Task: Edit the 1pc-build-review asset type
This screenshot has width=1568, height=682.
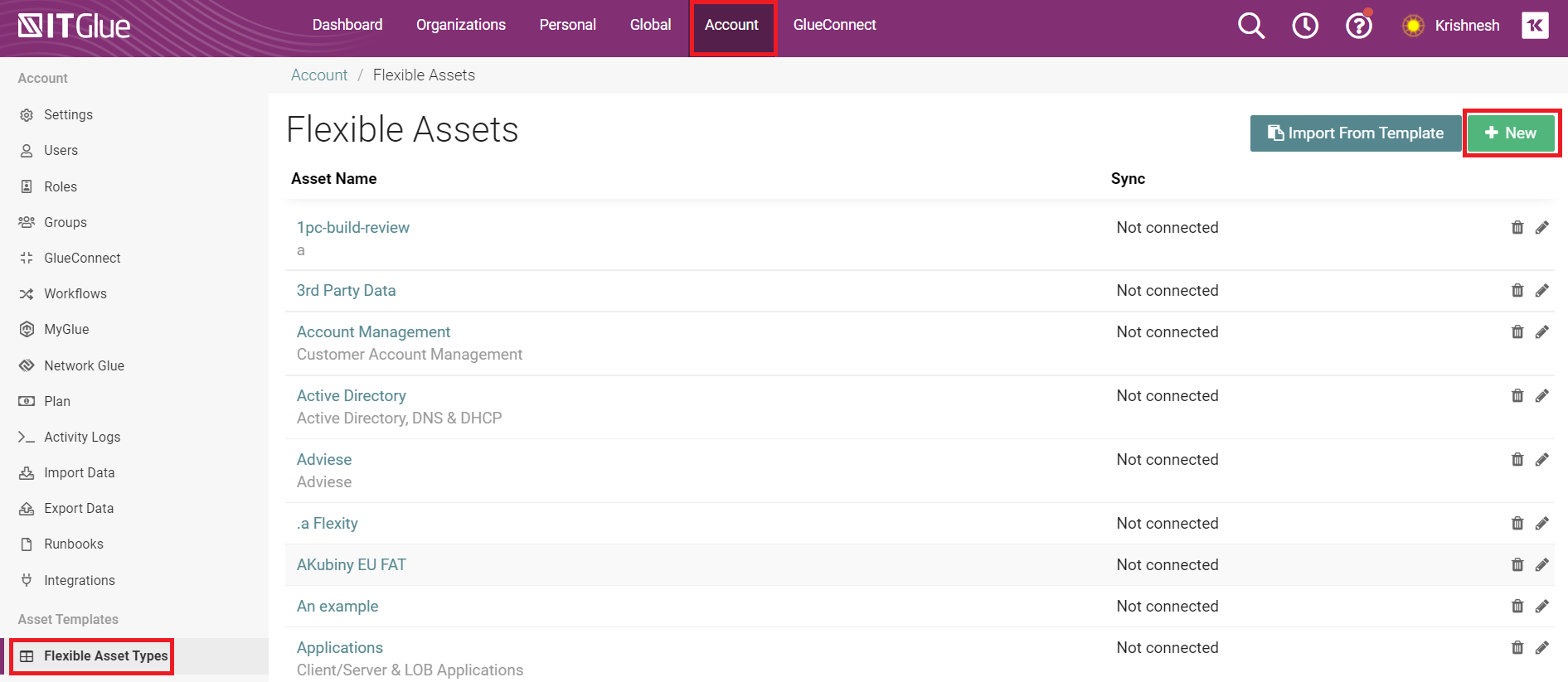Action: 1542,227
